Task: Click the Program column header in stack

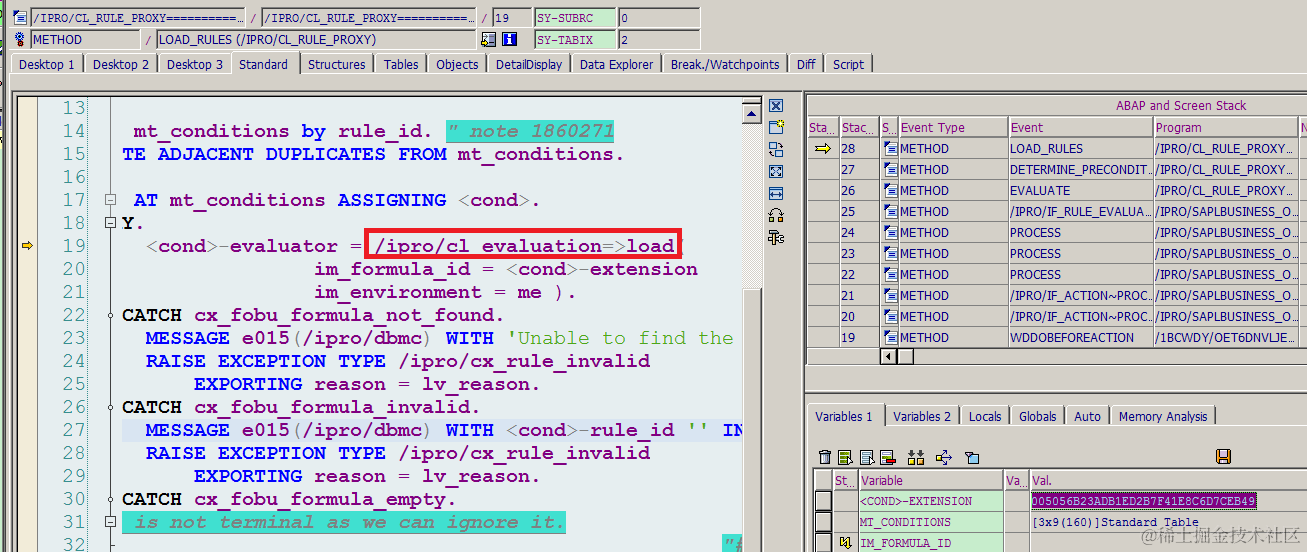Action: click(1225, 128)
